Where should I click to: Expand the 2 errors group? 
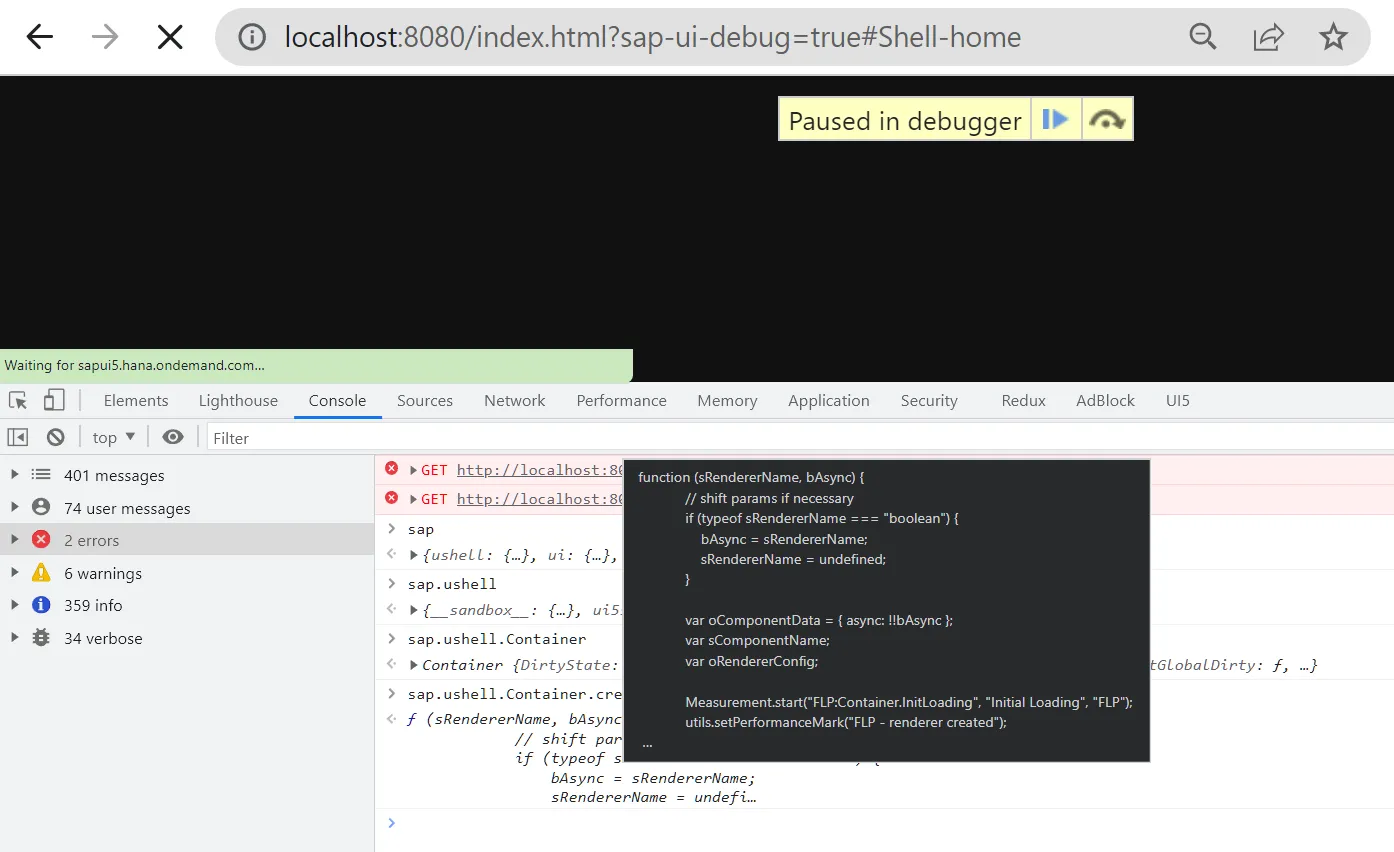(x=14, y=540)
